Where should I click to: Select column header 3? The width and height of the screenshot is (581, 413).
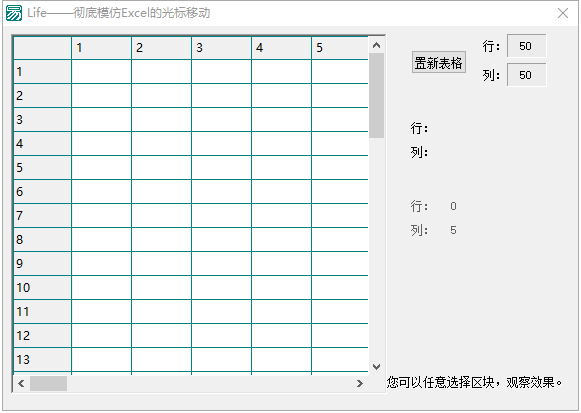(221, 48)
